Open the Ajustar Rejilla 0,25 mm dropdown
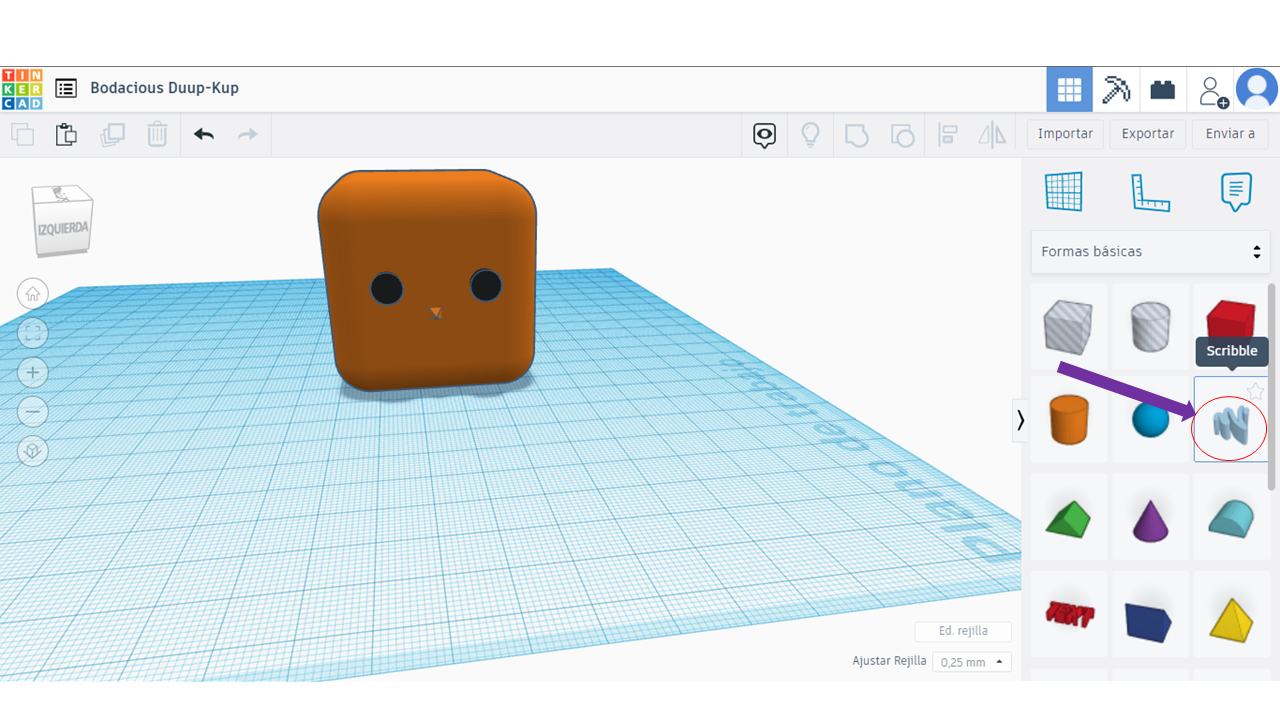Viewport: 1280px width, 720px height. click(x=971, y=662)
